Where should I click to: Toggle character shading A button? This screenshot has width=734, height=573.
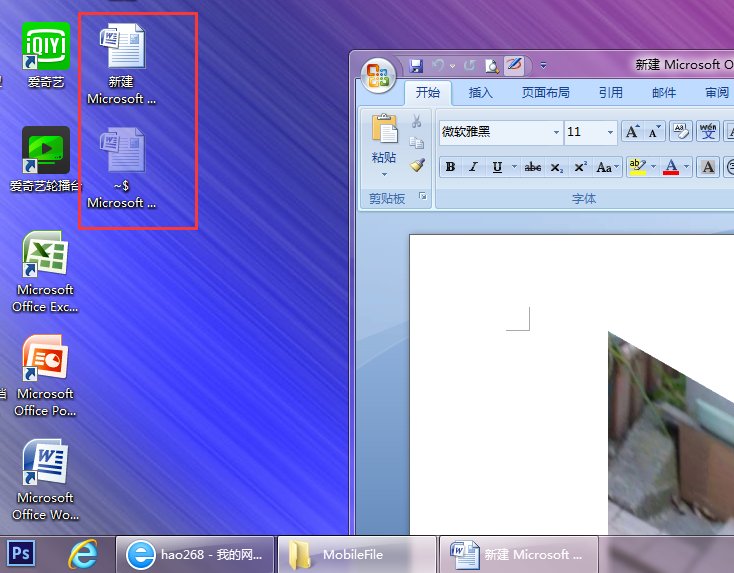pos(708,167)
